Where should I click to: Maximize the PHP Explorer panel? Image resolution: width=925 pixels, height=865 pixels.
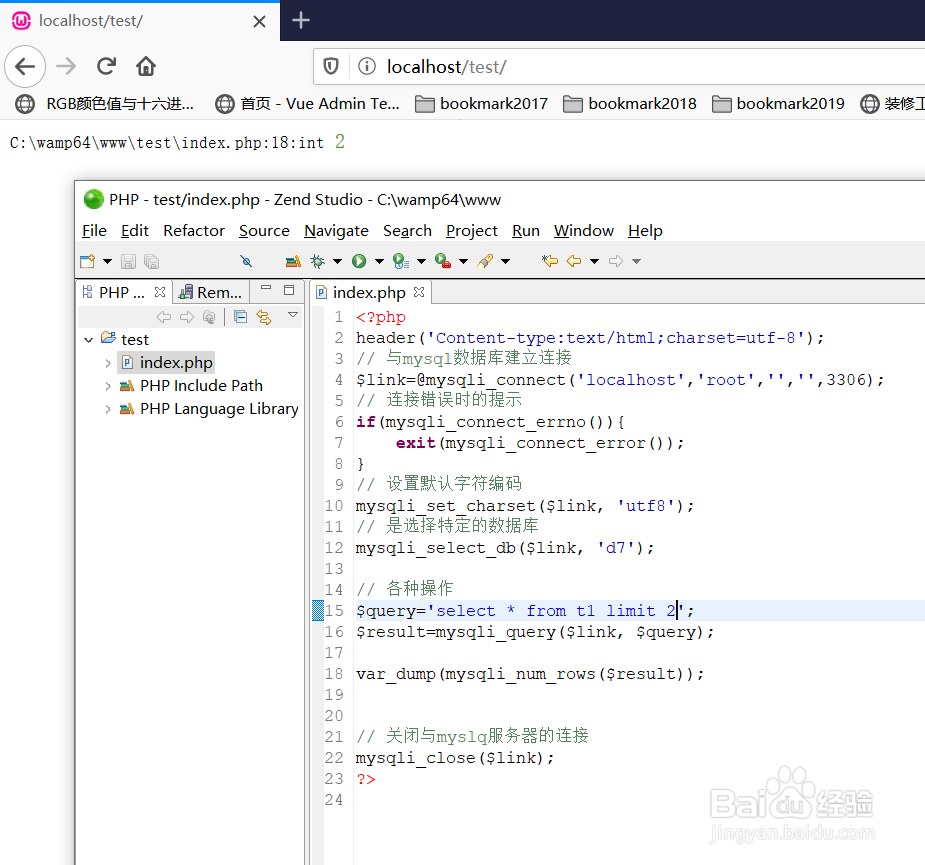click(x=289, y=290)
